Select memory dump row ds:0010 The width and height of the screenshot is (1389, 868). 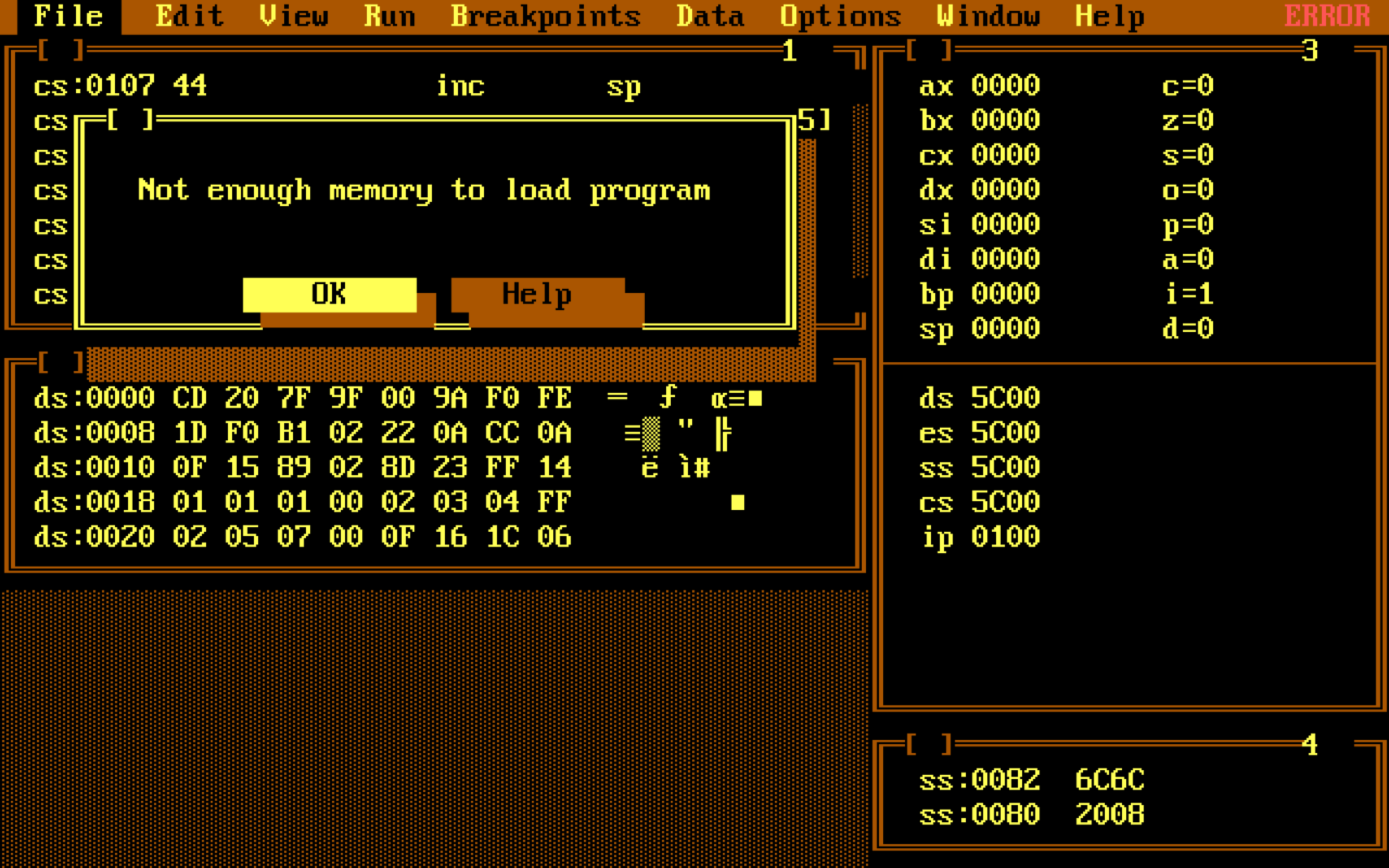372,468
